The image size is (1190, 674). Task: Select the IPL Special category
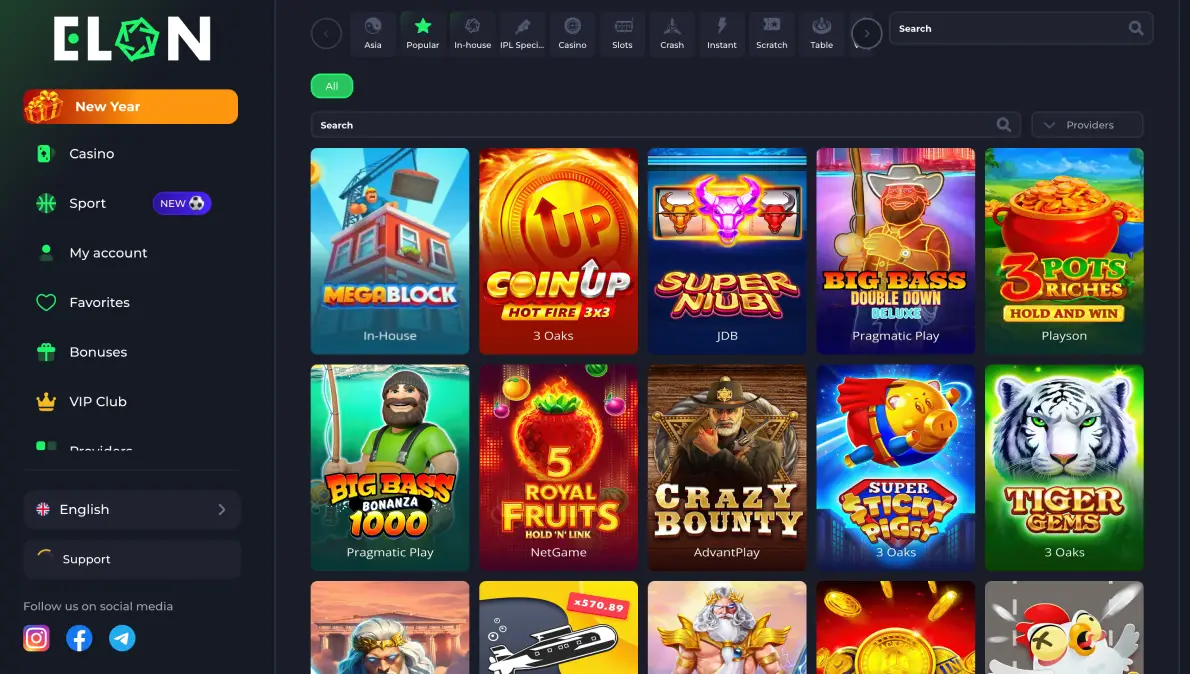pos(522,33)
